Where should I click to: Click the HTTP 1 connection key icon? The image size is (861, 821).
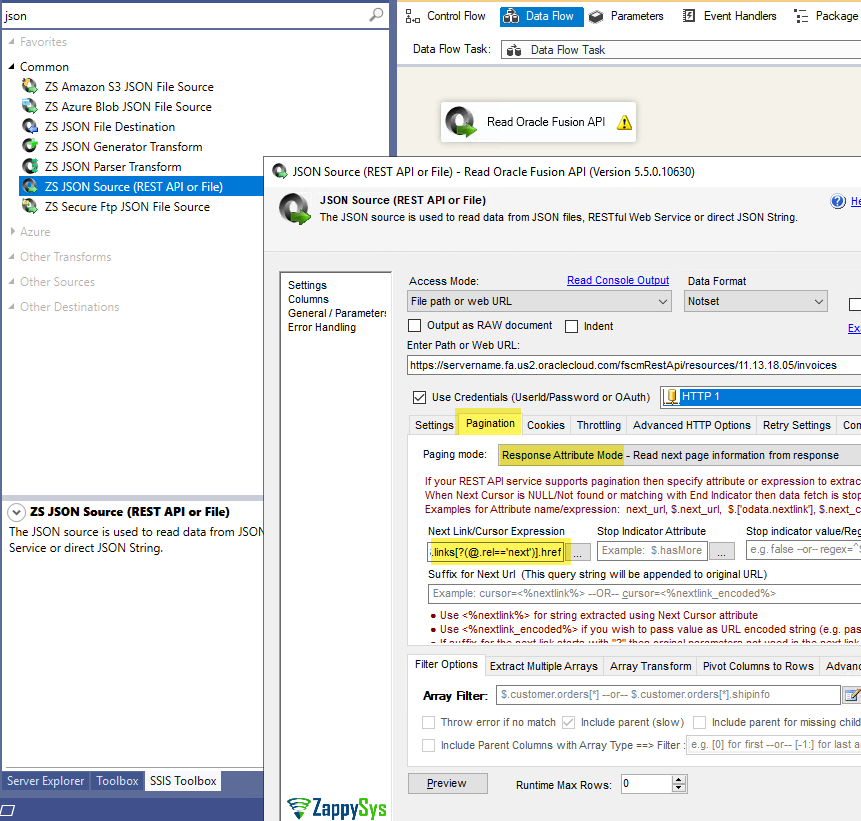point(672,396)
